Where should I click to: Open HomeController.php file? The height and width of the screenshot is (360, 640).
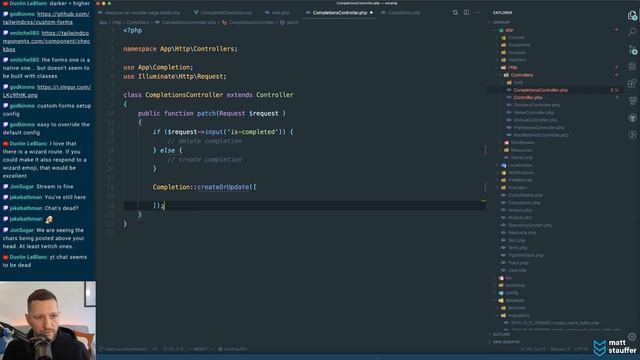tap(533, 113)
